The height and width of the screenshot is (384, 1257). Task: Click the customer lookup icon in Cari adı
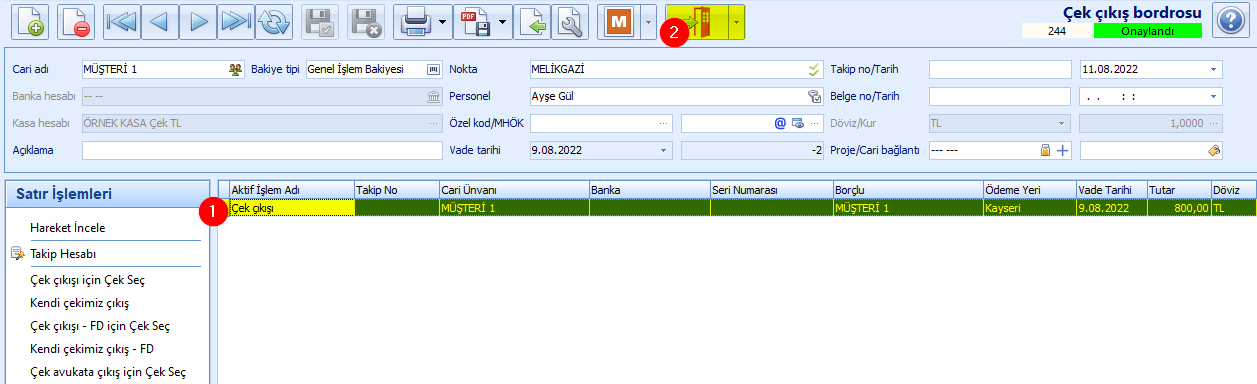tap(235, 69)
